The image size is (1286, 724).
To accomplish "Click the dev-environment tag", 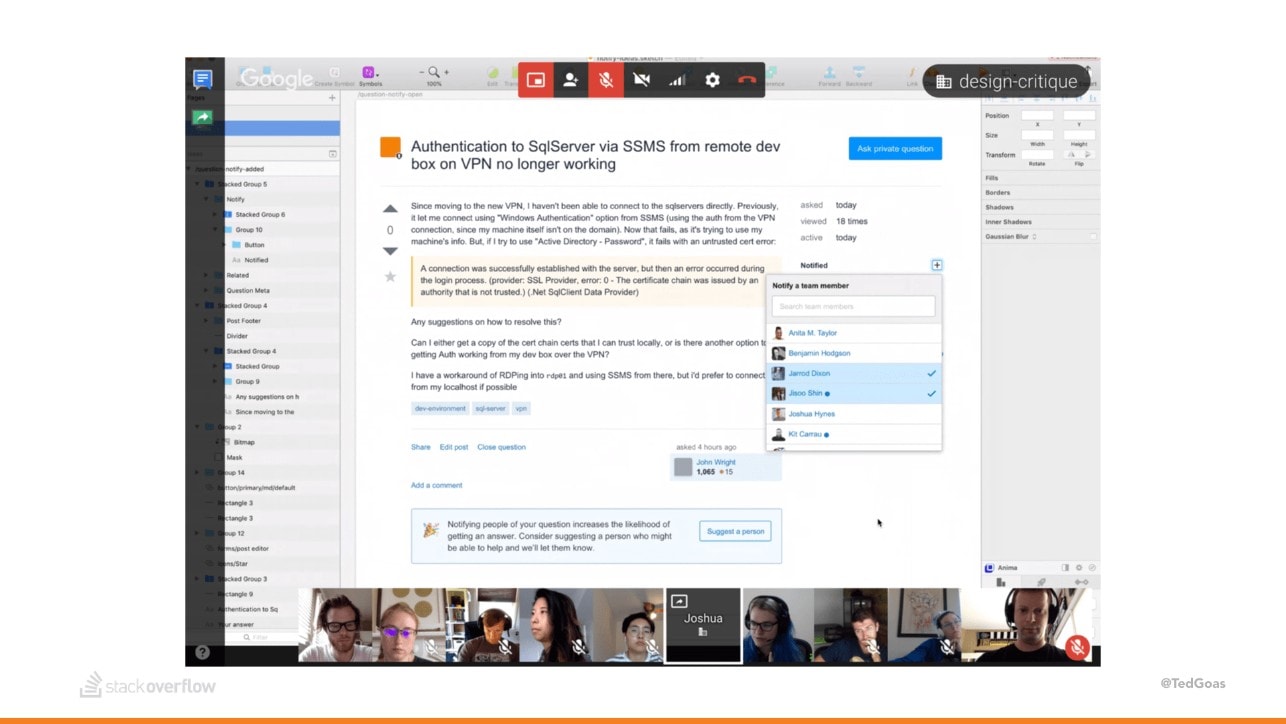I will pyautogui.click(x=441, y=408).
